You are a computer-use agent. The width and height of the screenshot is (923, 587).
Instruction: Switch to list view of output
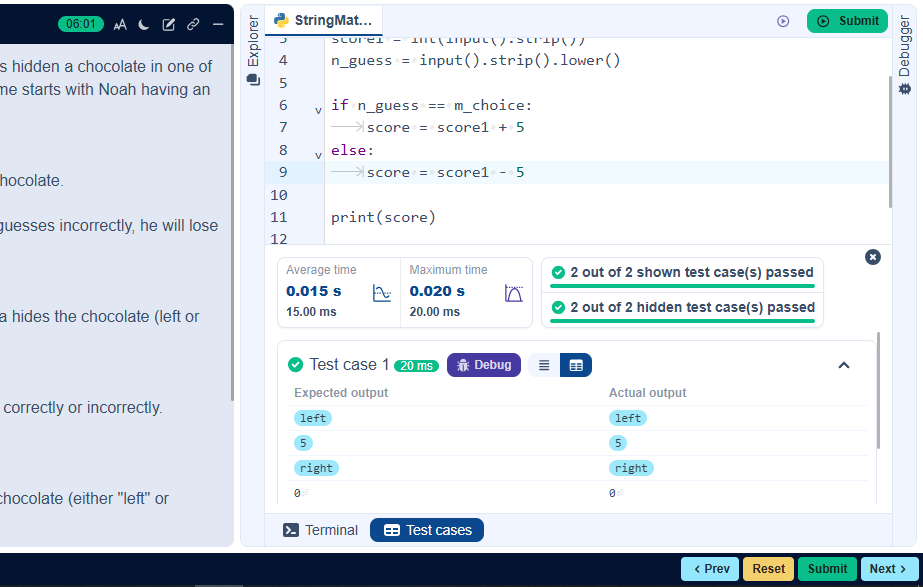pyautogui.click(x=544, y=365)
